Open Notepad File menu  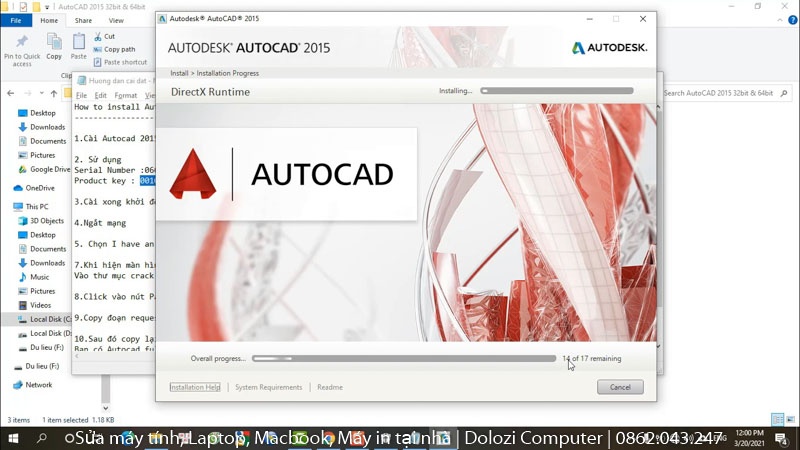[81, 95]
